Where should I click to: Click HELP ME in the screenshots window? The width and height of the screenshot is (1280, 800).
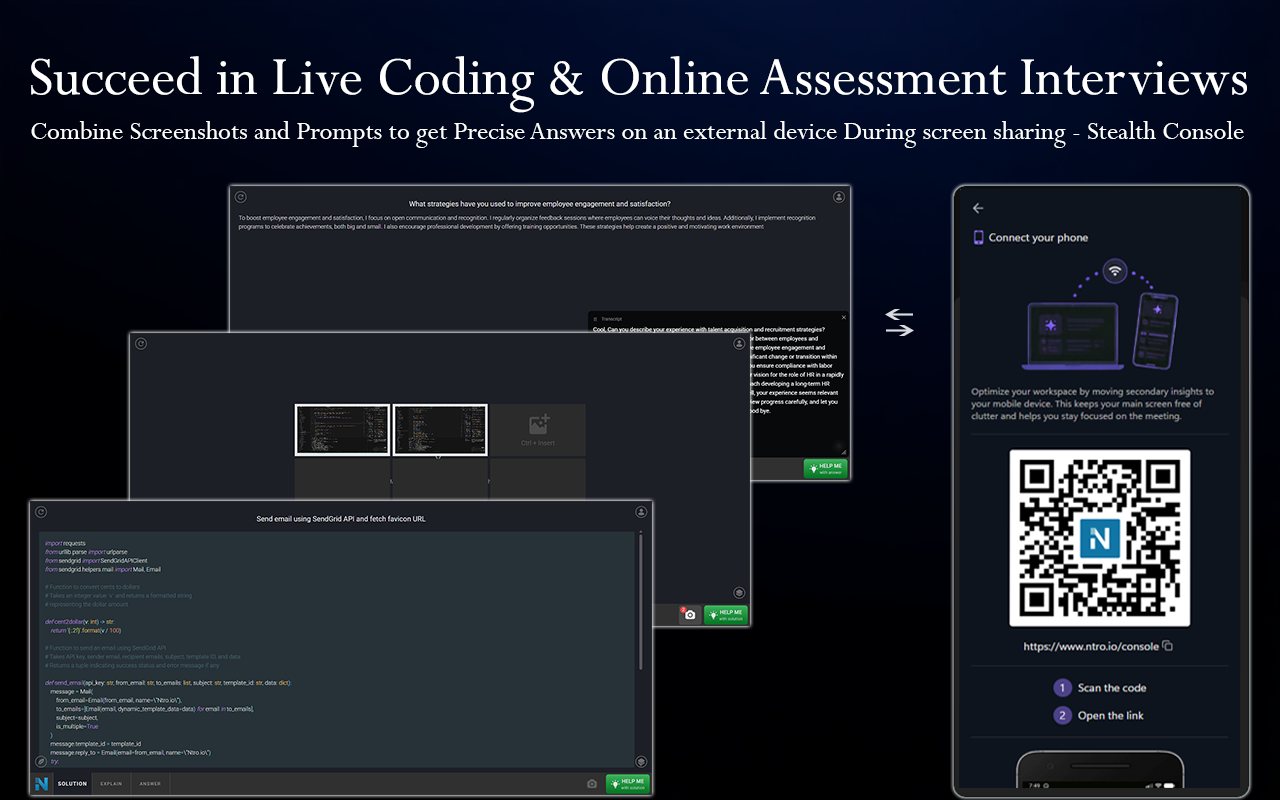pos(726,615)
